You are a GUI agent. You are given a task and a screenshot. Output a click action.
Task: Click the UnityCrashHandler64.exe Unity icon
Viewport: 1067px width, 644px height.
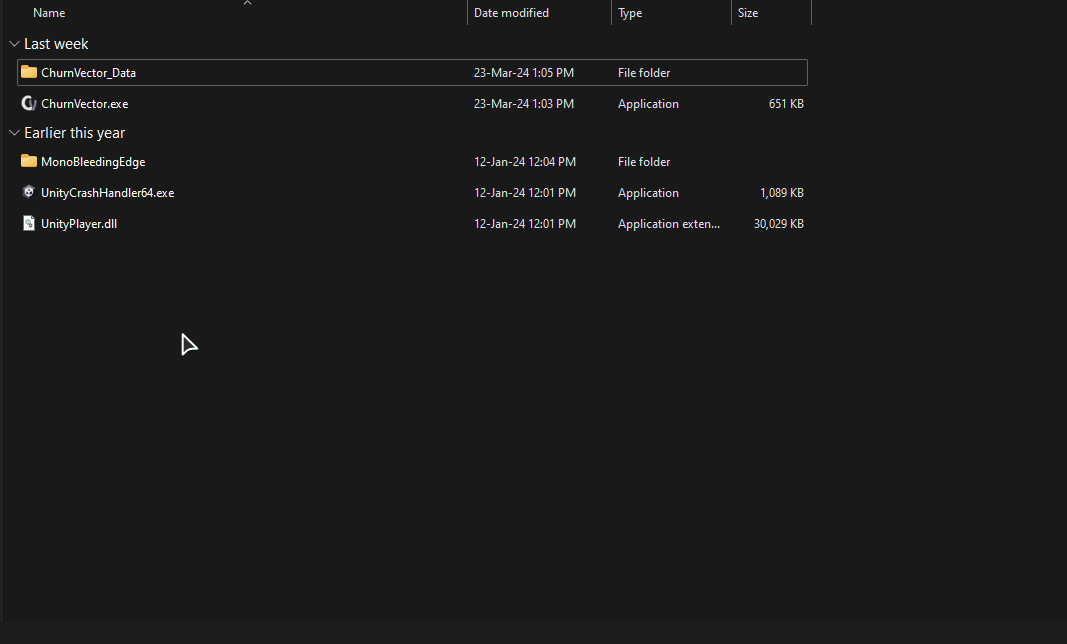[x=29, y=193]
